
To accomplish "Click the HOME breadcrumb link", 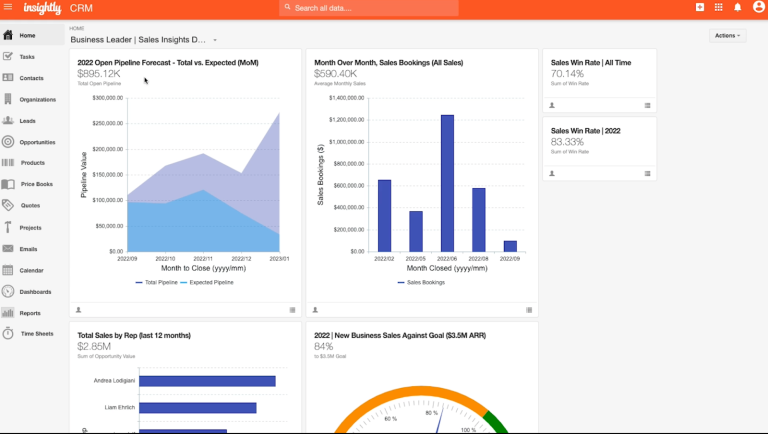I will 77,28.
